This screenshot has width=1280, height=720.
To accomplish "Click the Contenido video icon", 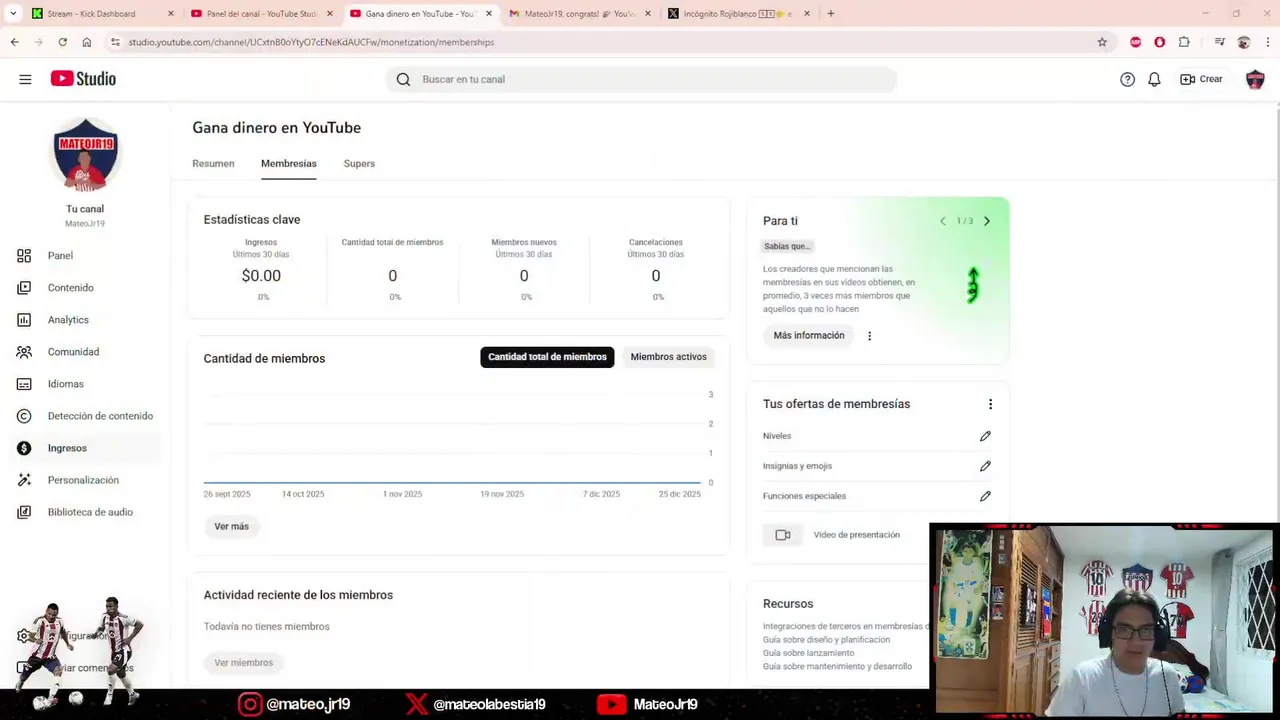I will point(24,288).
